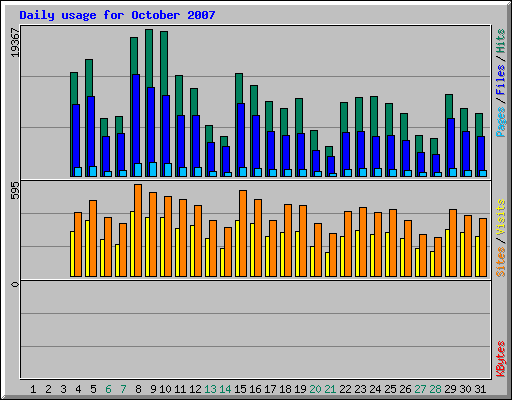Click day 12 on the x-axis
Screen dimensions: 512x400
pos(195,389)
